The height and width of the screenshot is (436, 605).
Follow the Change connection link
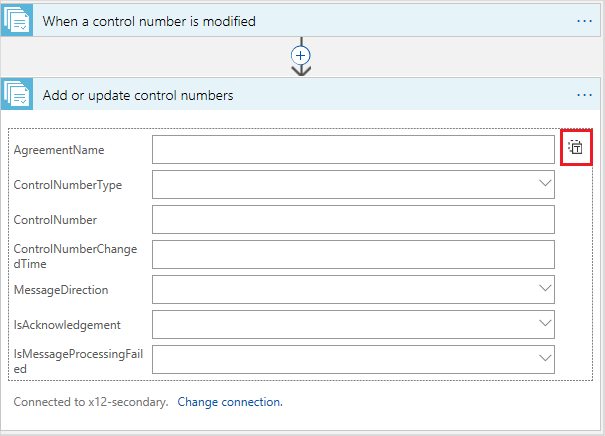[x=229, y=402]
